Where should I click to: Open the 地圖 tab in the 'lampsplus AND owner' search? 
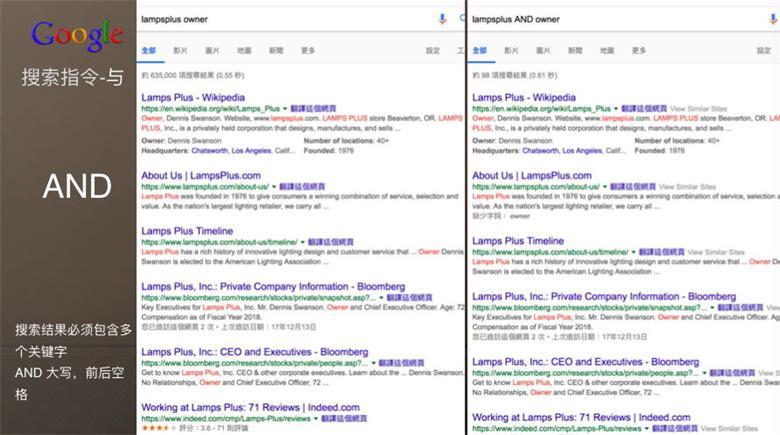click(x=607, y=50)
